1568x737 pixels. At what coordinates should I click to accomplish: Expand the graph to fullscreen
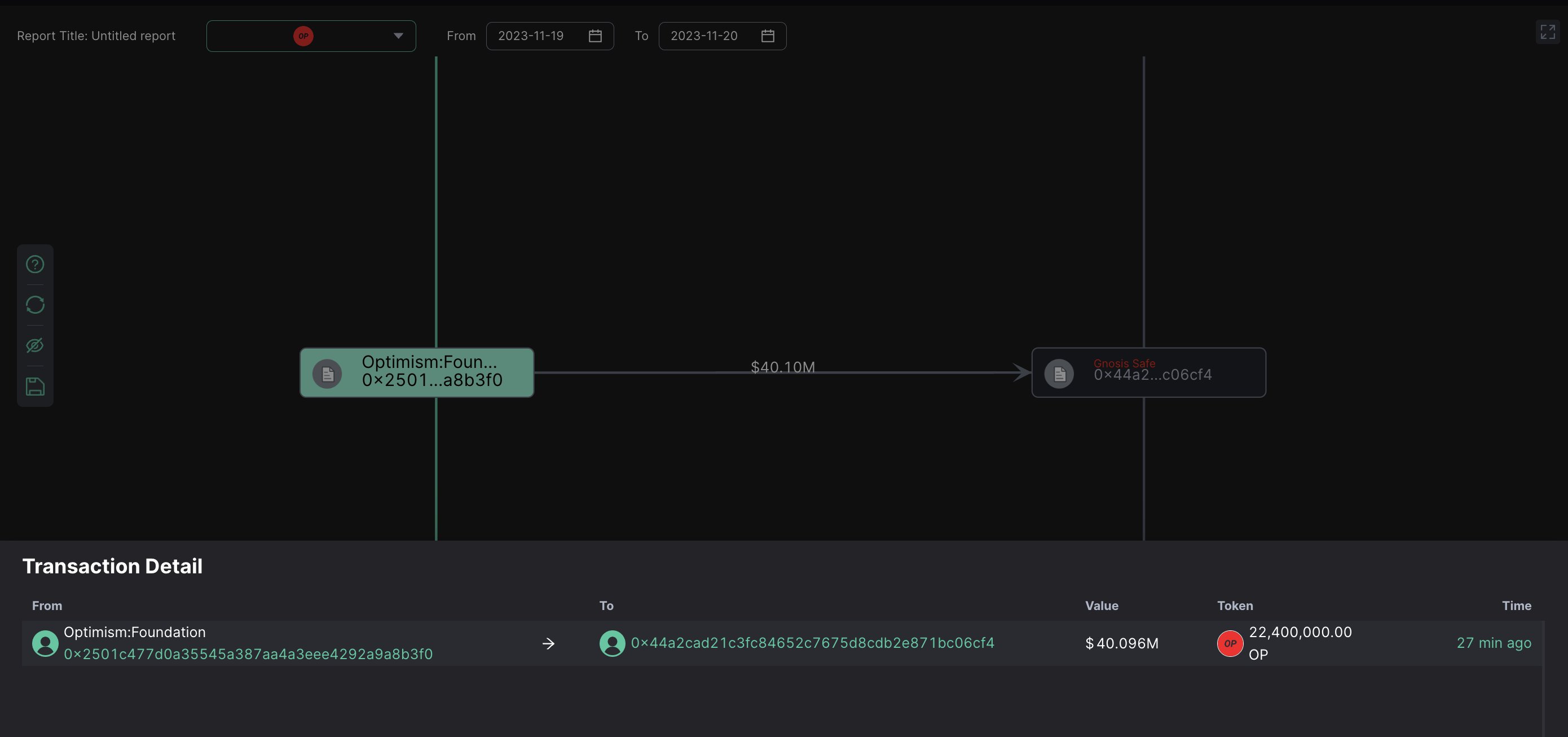[x=1547, y=32]
